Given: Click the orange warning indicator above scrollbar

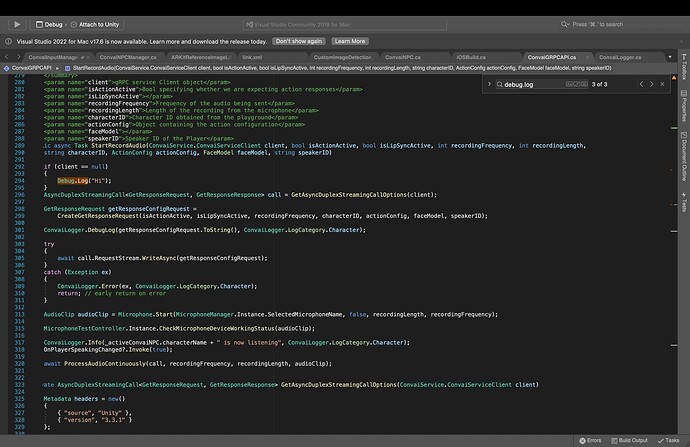Looking at the screenshot, I should (x=674, y=77).
